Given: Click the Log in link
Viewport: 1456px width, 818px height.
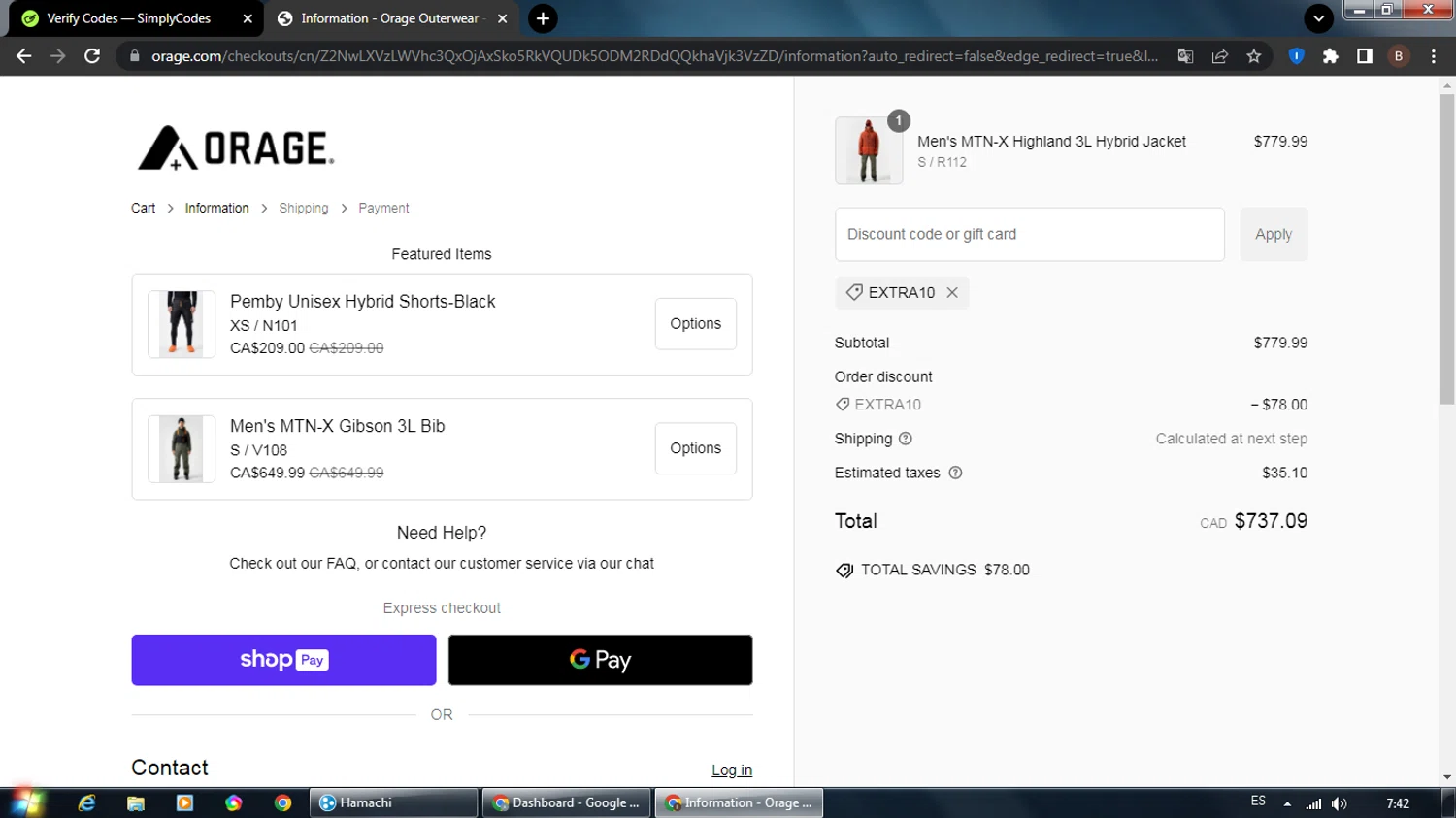Looking at the screenshot, I should pyautogui.click(x=732, y=769).
